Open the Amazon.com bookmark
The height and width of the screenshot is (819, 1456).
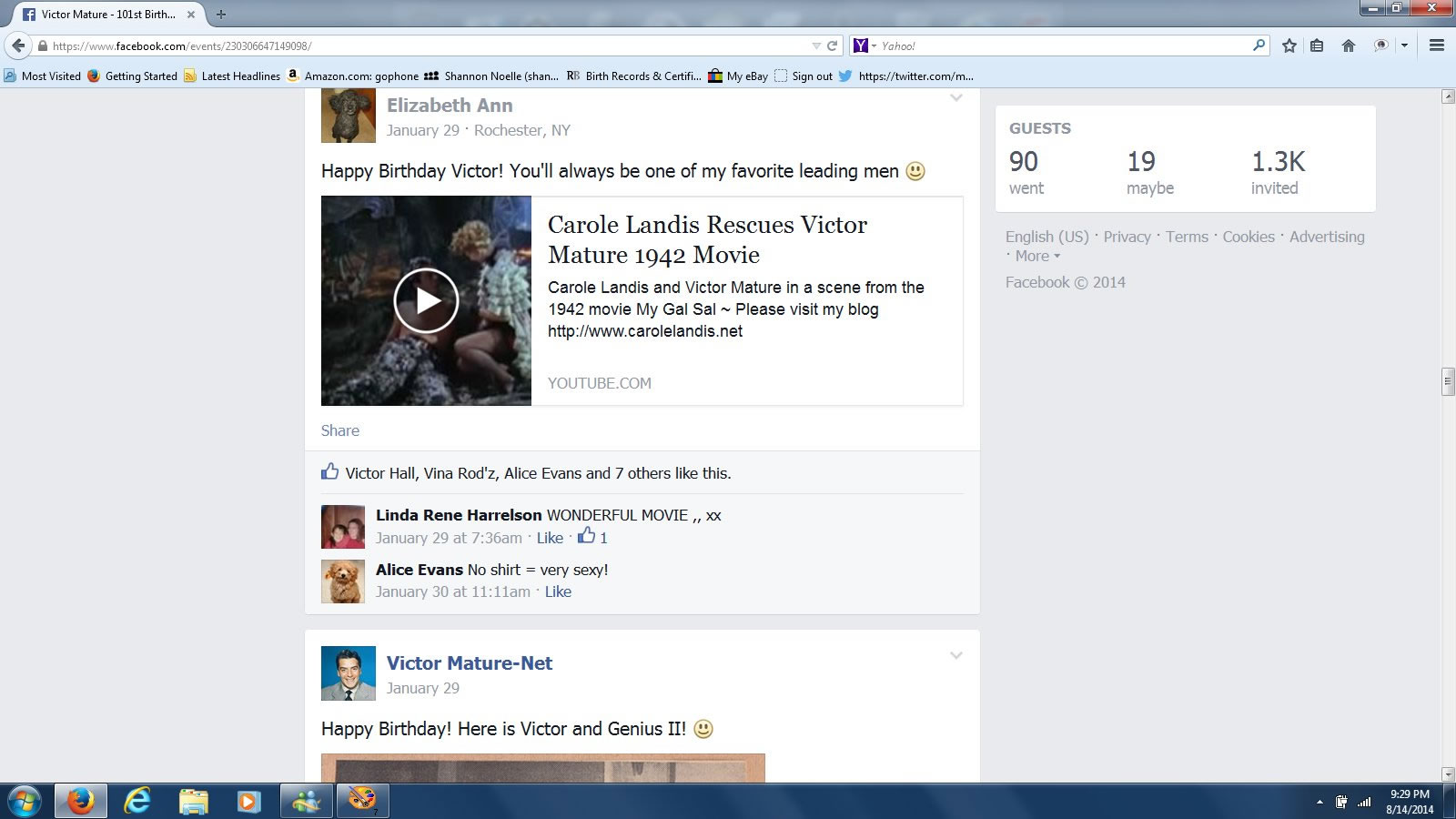point(353,76)
